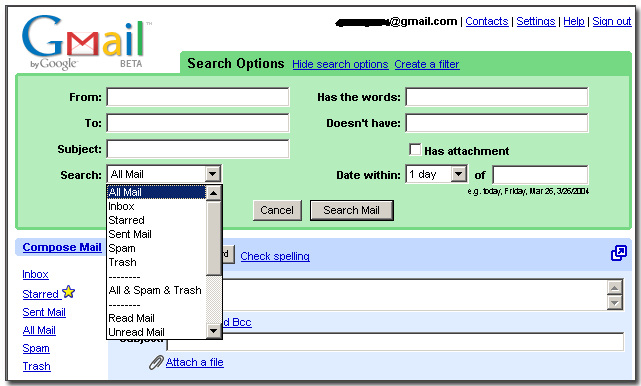Open the Help link
This screenshot has width=641, height=386.
(x=574, y=21)
